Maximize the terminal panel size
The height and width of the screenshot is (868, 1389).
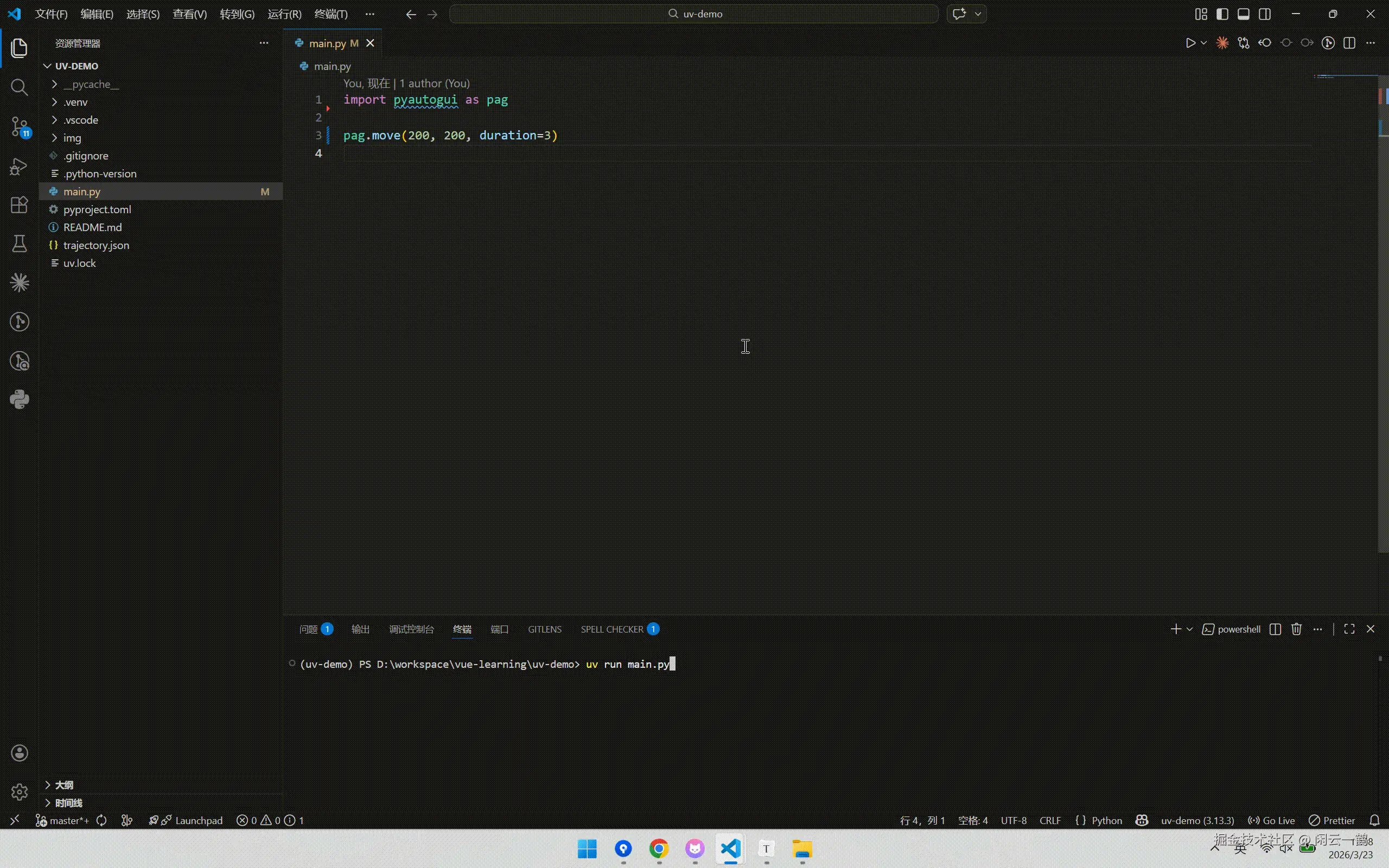pos(1349,629)
